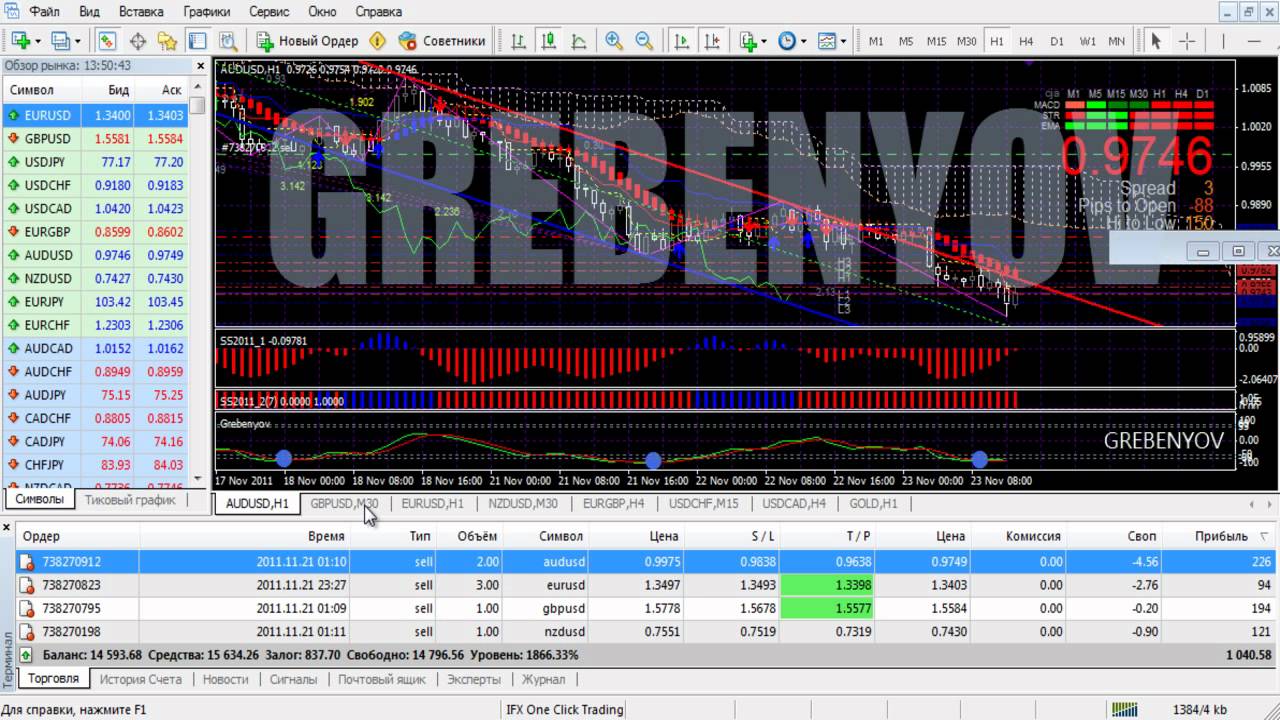Expand the periods dropdown arrow
This screenshot has height=720, width=1280.
(x=803, y=42)
